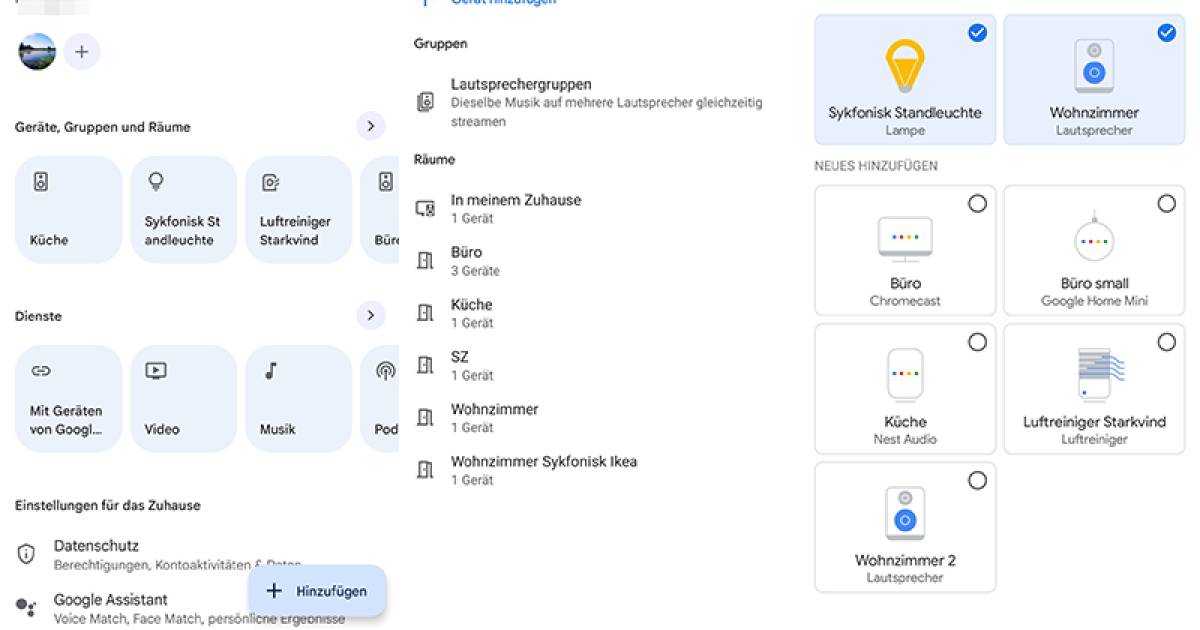Open Datenschutz settings shield icon

(x=27, y=554)
